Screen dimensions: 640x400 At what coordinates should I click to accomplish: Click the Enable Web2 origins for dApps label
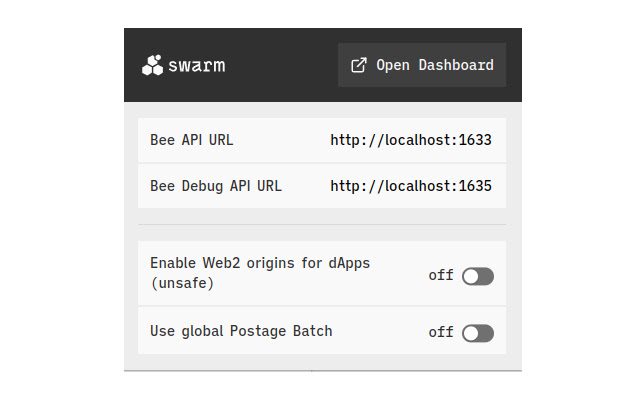pos(260,263)
